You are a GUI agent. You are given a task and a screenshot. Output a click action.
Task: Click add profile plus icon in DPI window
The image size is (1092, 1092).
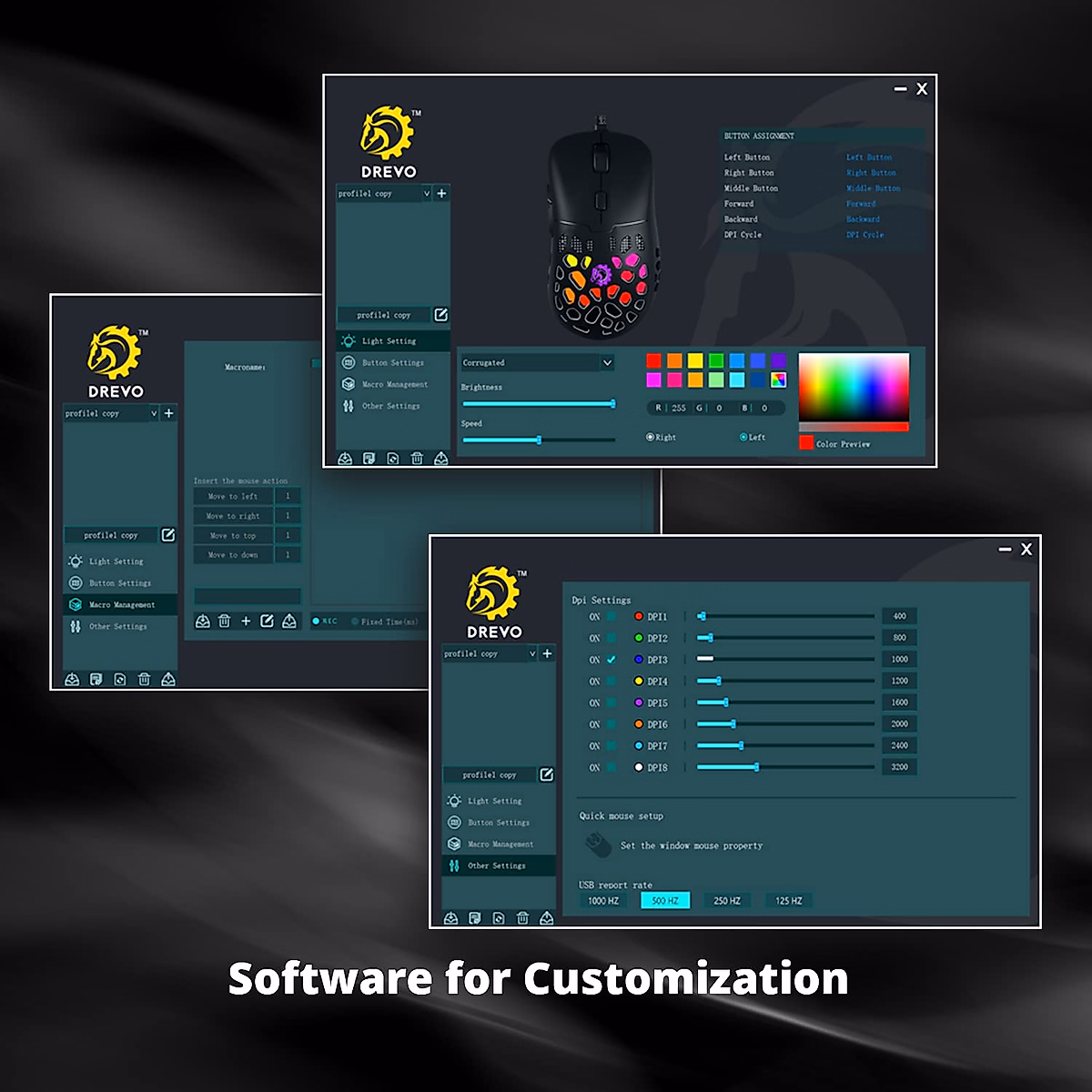(x=547, y=653)
